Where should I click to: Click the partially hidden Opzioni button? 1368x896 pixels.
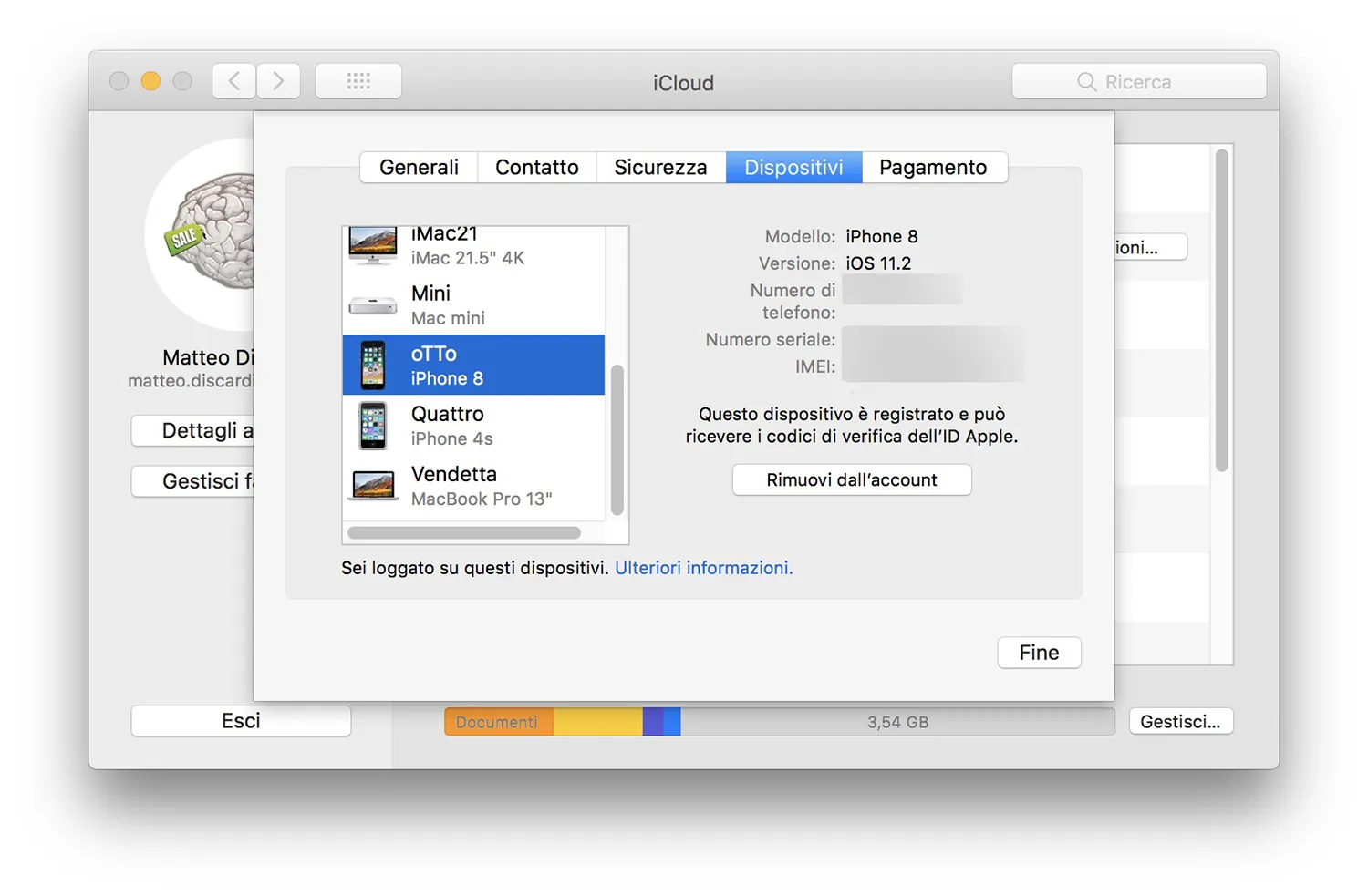[x=1151, y=247]
